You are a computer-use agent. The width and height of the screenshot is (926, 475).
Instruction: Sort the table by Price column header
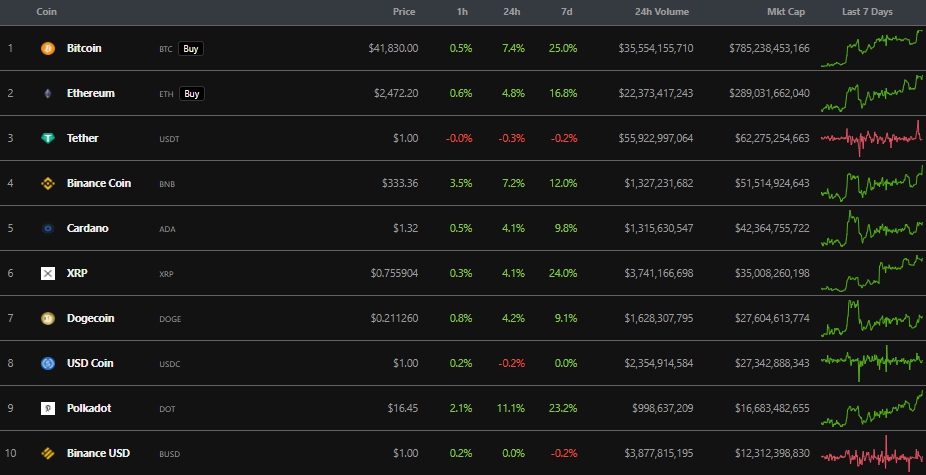pos(404,12)
